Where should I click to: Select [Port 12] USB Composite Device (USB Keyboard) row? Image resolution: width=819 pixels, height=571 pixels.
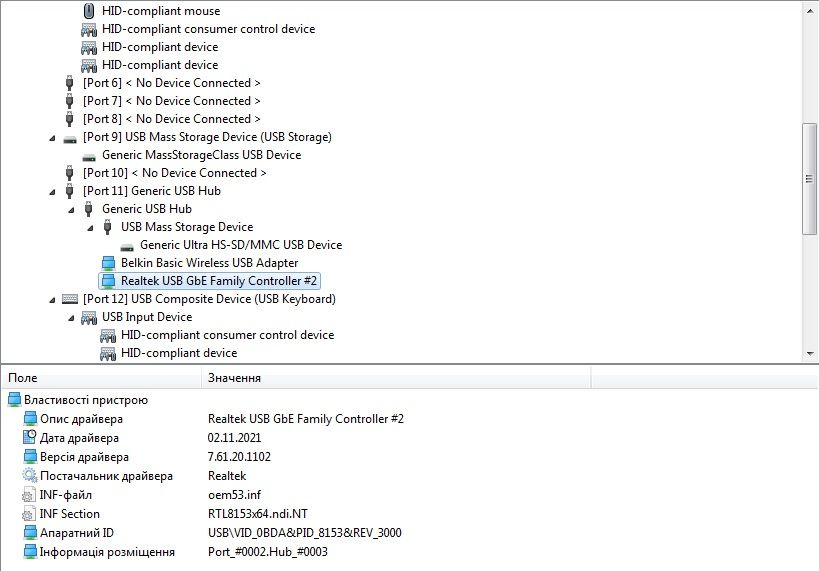[209, 299]
